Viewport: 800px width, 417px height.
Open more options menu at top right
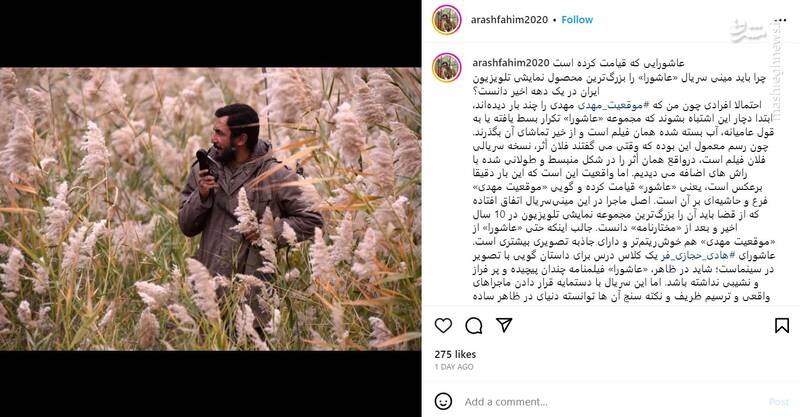780,20
